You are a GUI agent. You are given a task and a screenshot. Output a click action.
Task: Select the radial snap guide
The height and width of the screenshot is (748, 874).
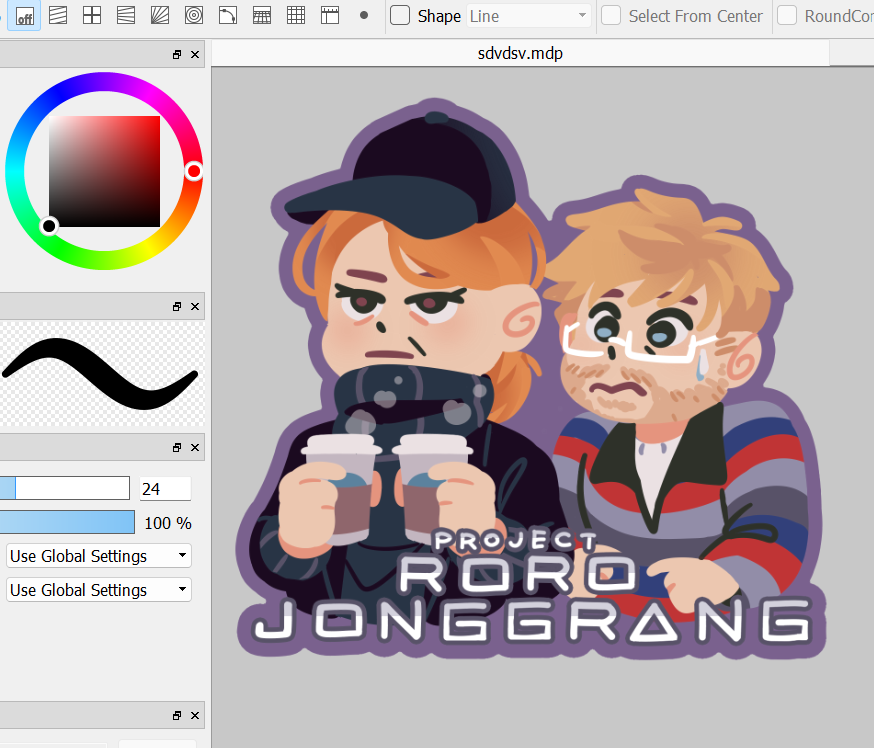[x=160, y=16]
